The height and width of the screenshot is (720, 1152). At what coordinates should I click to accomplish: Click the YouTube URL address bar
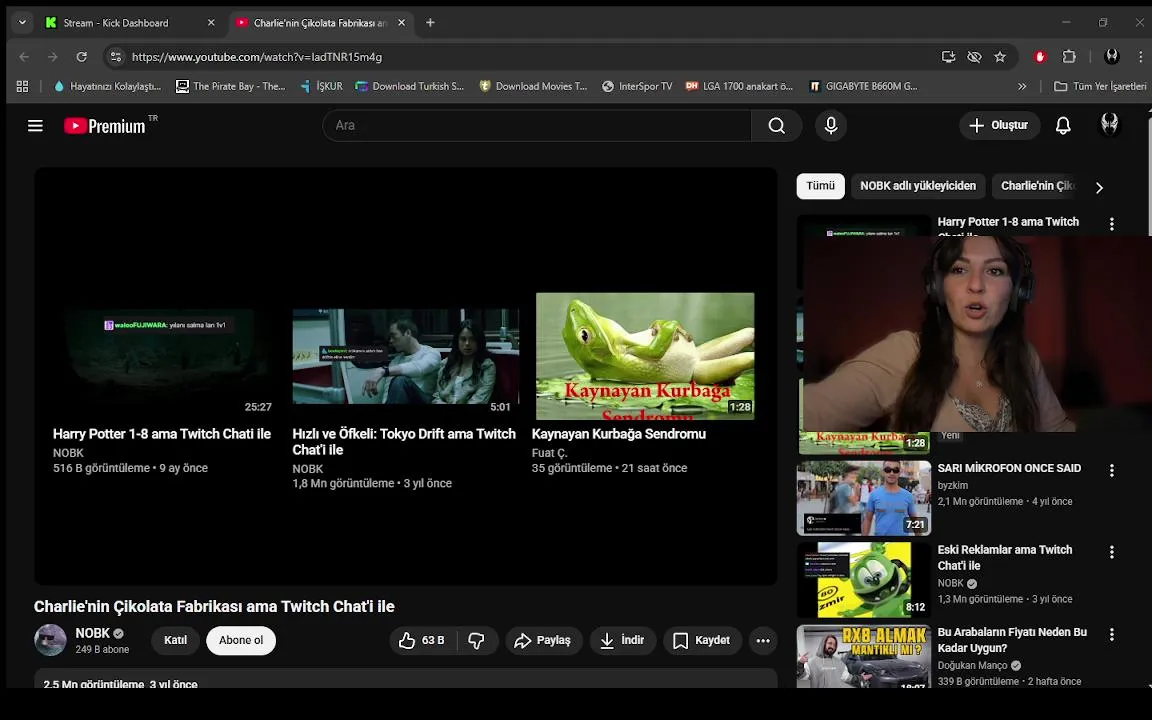tap(256, 57)
